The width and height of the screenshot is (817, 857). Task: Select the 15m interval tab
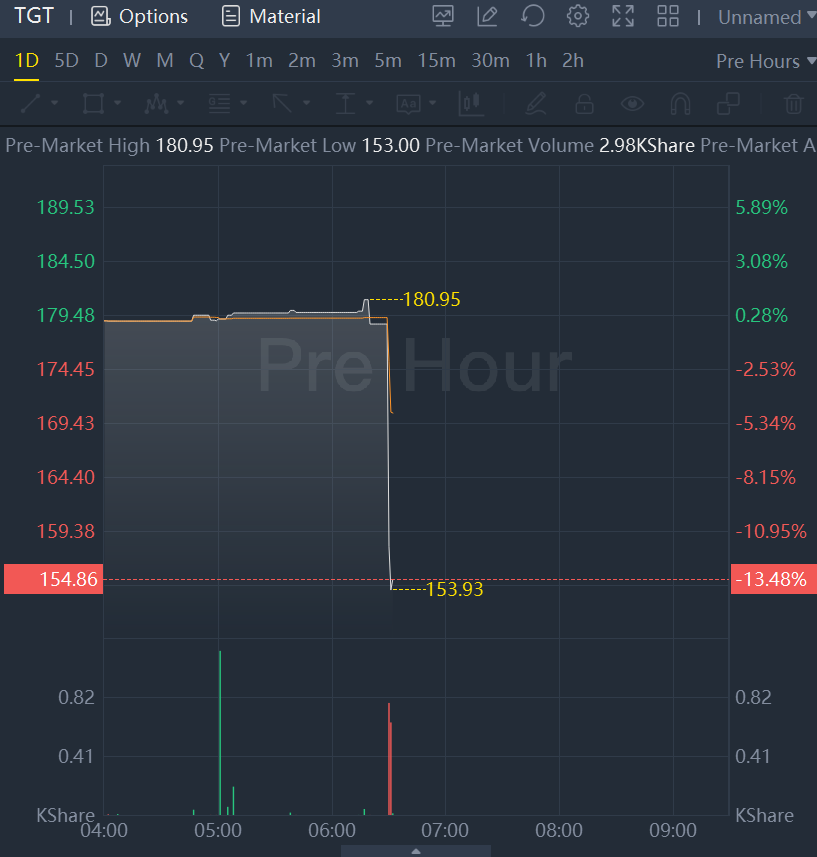click(436, 61)
